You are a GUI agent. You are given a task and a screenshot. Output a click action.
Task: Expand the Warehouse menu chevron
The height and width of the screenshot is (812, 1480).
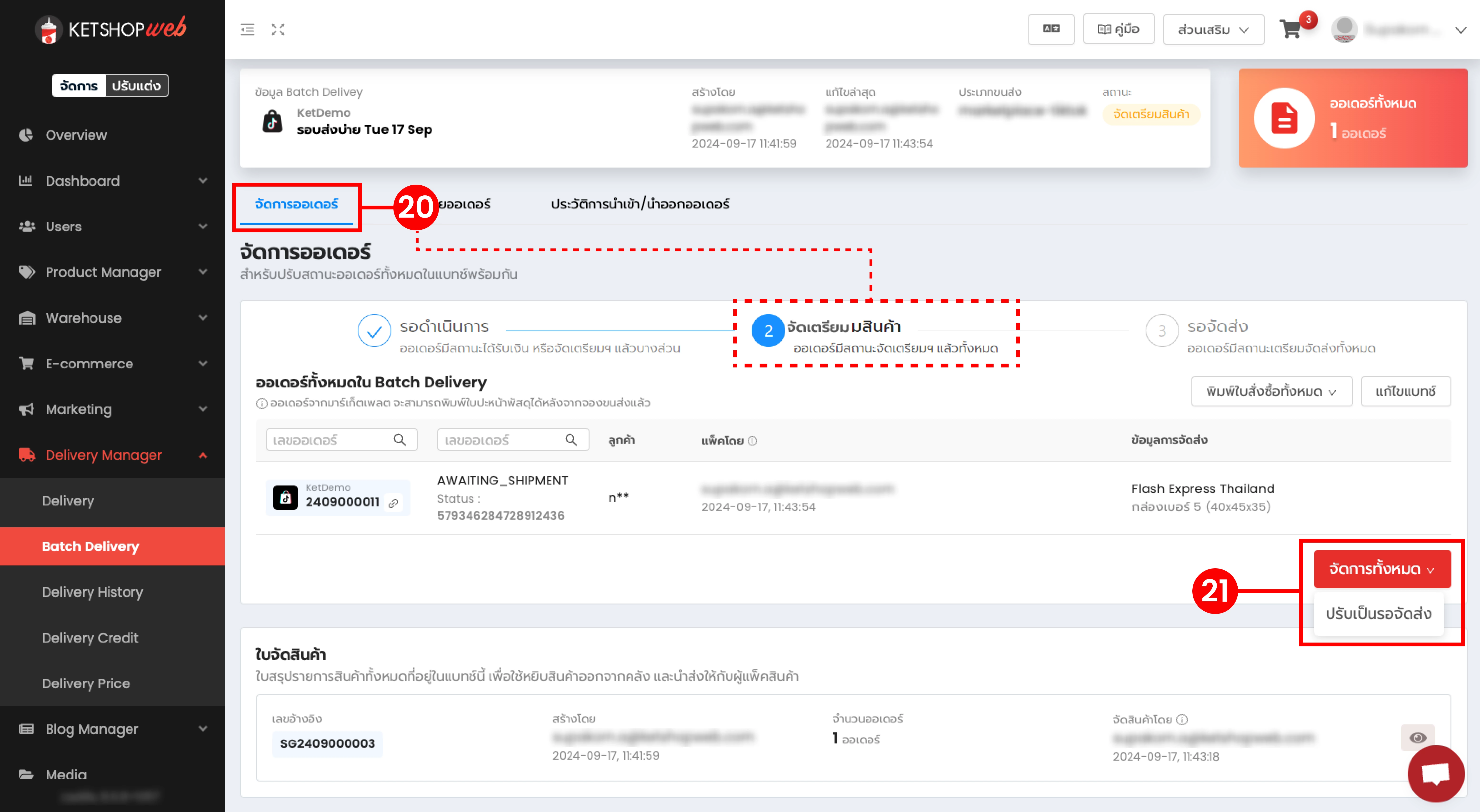[x=203, y=317]
